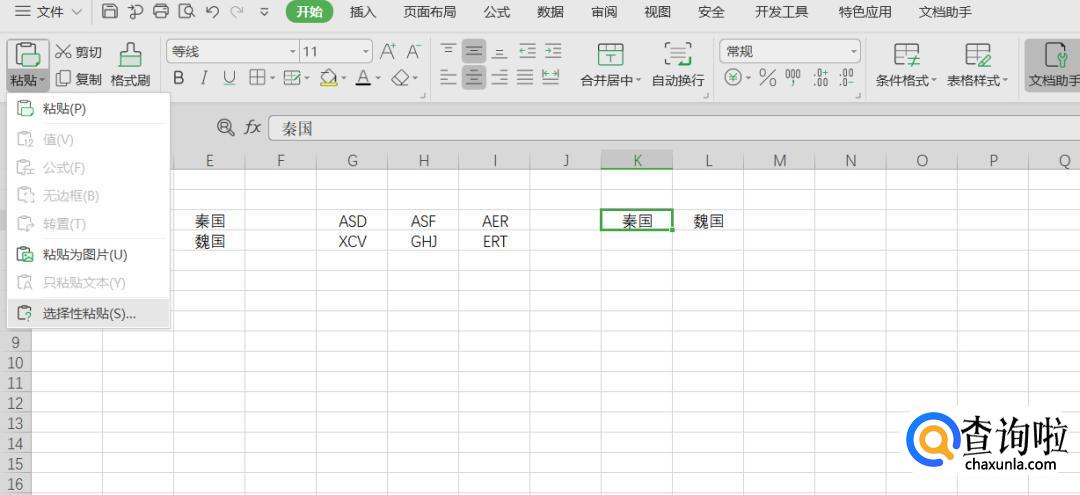Viewport: 1080px width, 495px height.
Task: Switch to the 插入 ribbon tab
Action: coord(363,12)
